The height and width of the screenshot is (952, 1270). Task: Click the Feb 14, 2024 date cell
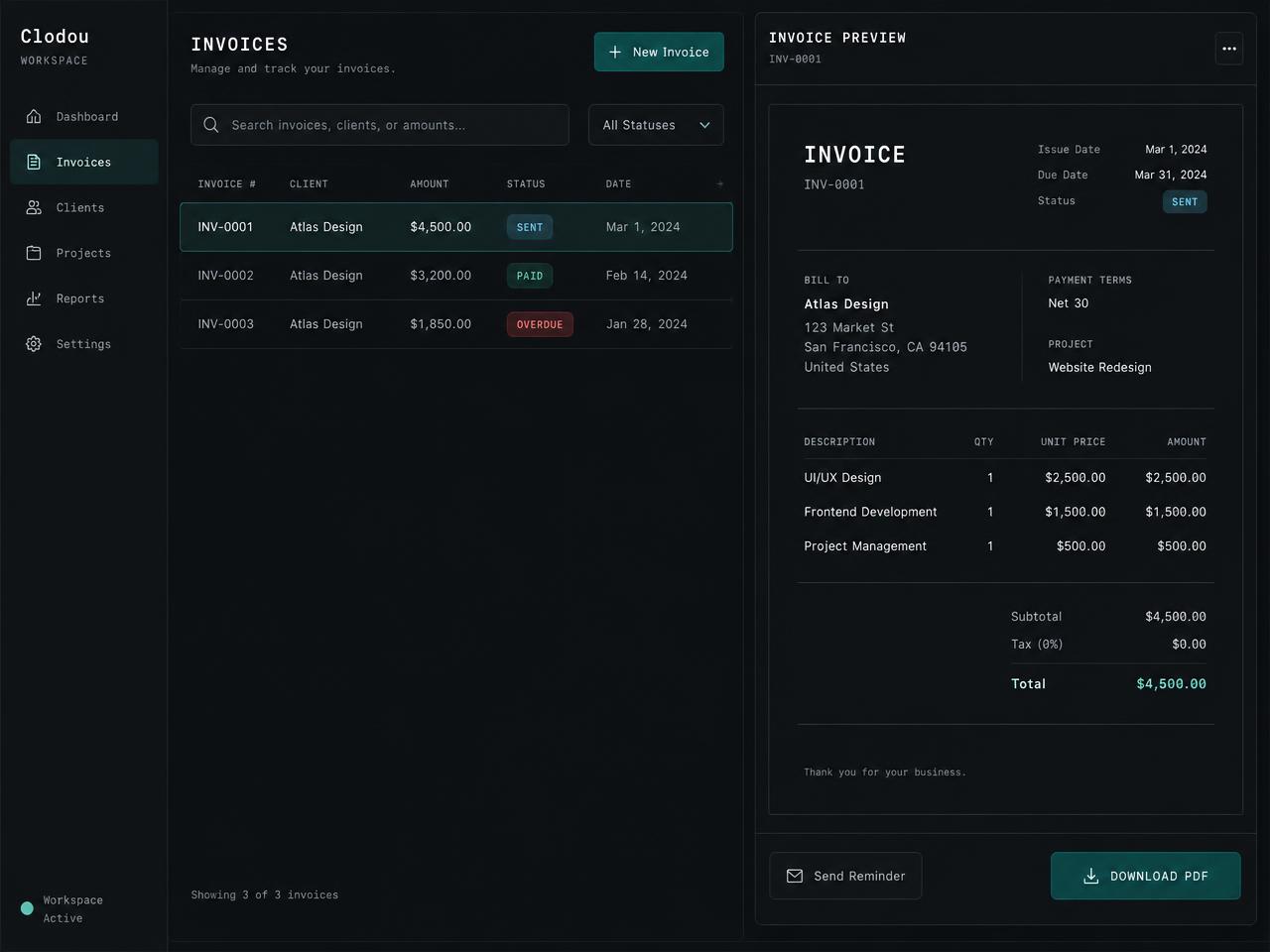[647, 276]
